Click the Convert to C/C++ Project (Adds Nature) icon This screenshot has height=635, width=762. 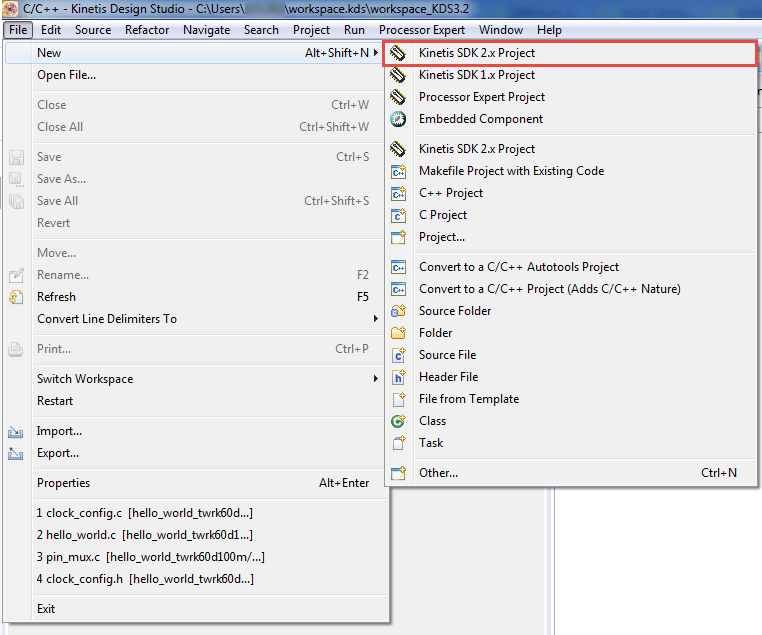398,289
